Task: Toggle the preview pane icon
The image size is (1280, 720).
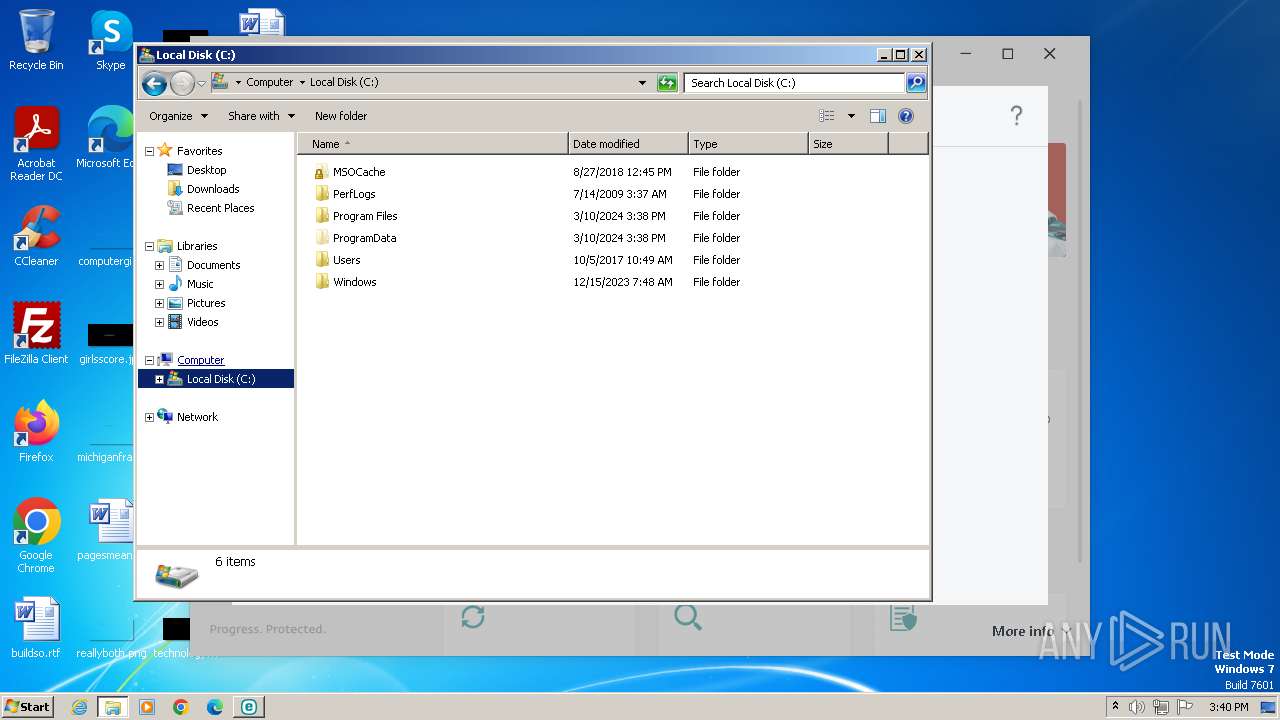Action: 878,116
